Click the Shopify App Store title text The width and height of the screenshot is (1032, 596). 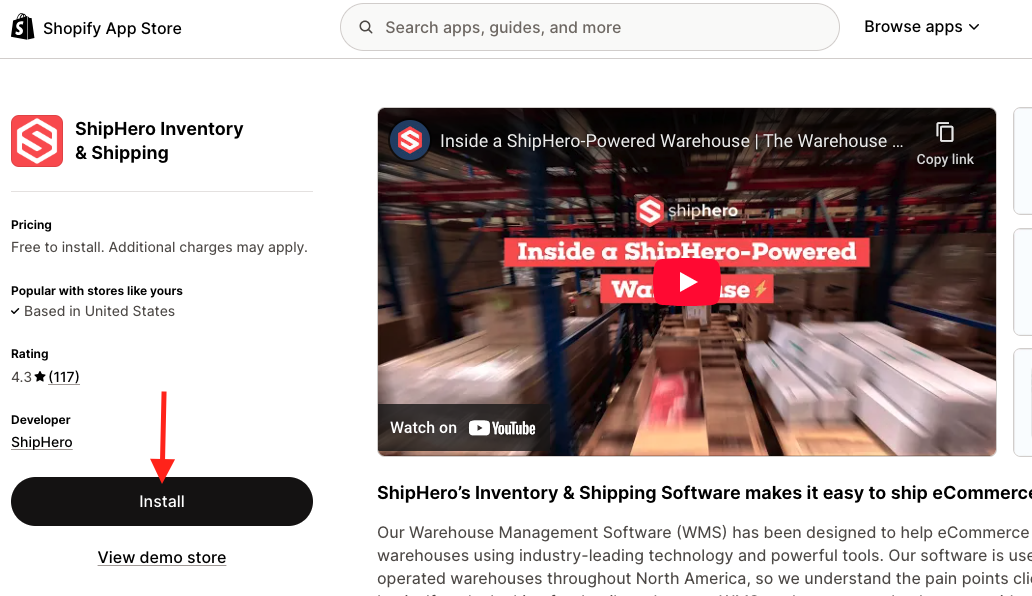(x=112, y=28)
